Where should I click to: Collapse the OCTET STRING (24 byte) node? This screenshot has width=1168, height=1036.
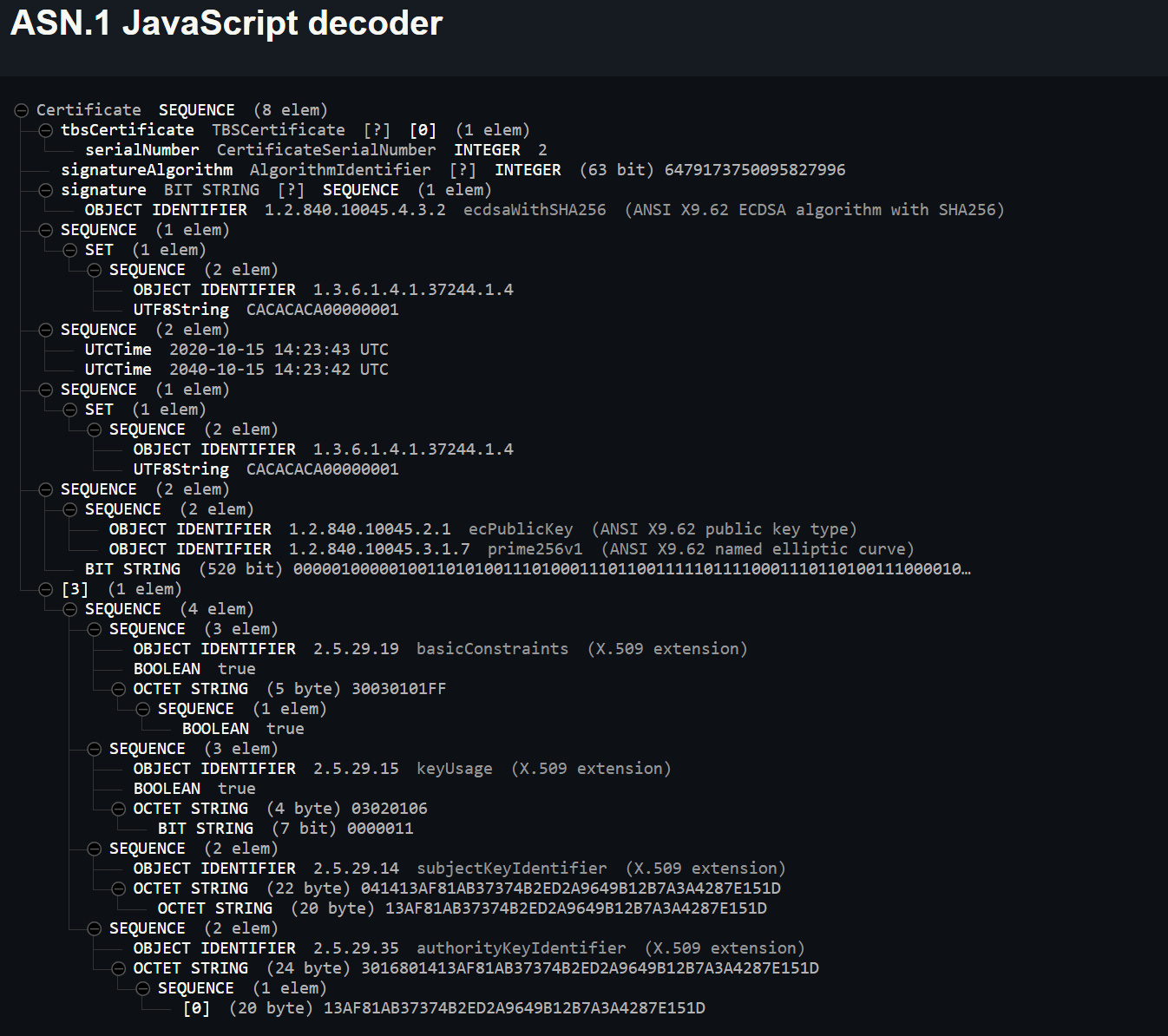pos(119,968)
